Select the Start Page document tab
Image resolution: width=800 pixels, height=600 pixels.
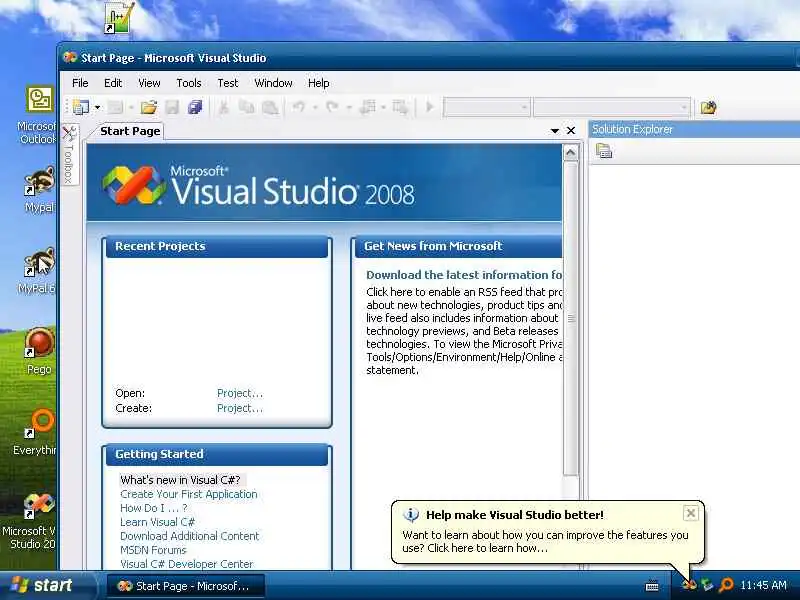click(130, 131)
